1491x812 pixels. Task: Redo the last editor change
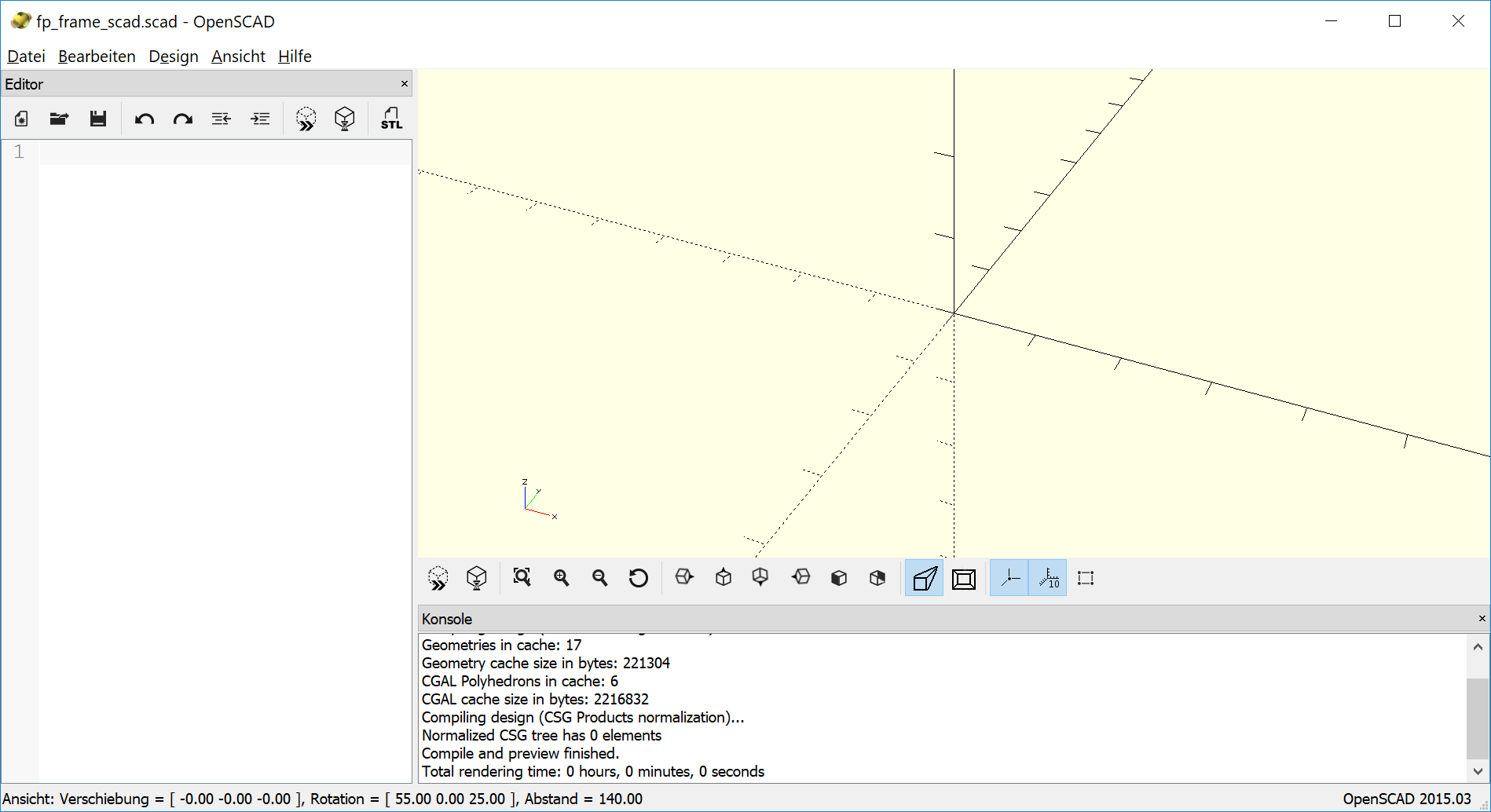coord(182,119)
